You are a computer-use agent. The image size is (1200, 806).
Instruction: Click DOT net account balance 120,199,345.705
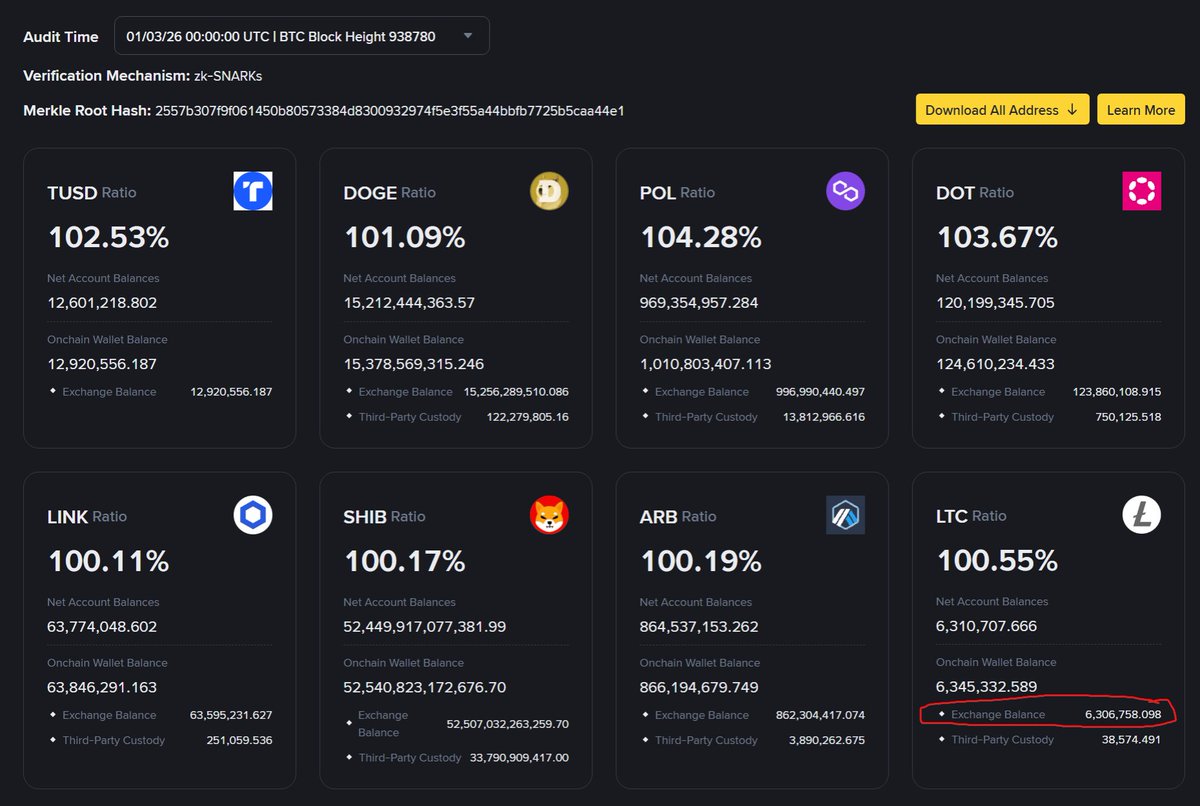995,303
